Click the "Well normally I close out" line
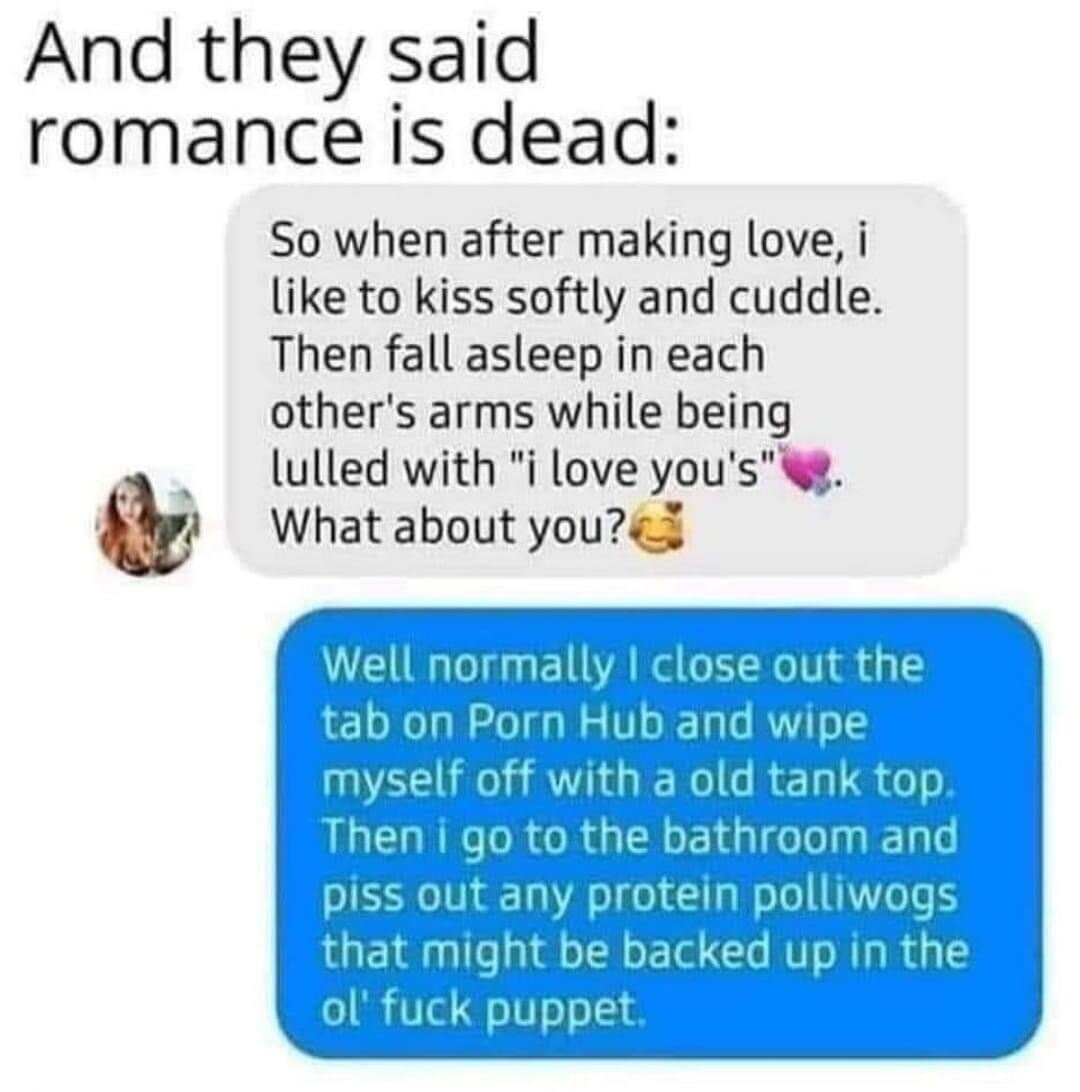1080x1092 pixels. coord(624,665)
